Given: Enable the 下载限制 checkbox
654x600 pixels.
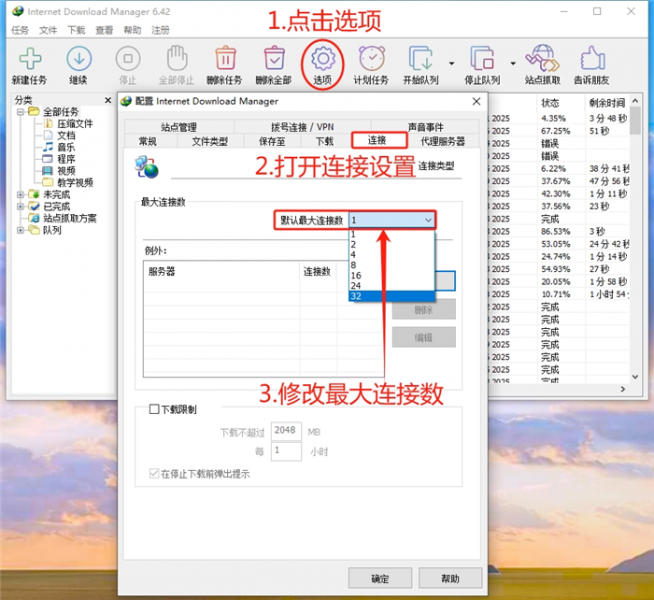Looking at the screenshot, I should [x=154, y=409].
